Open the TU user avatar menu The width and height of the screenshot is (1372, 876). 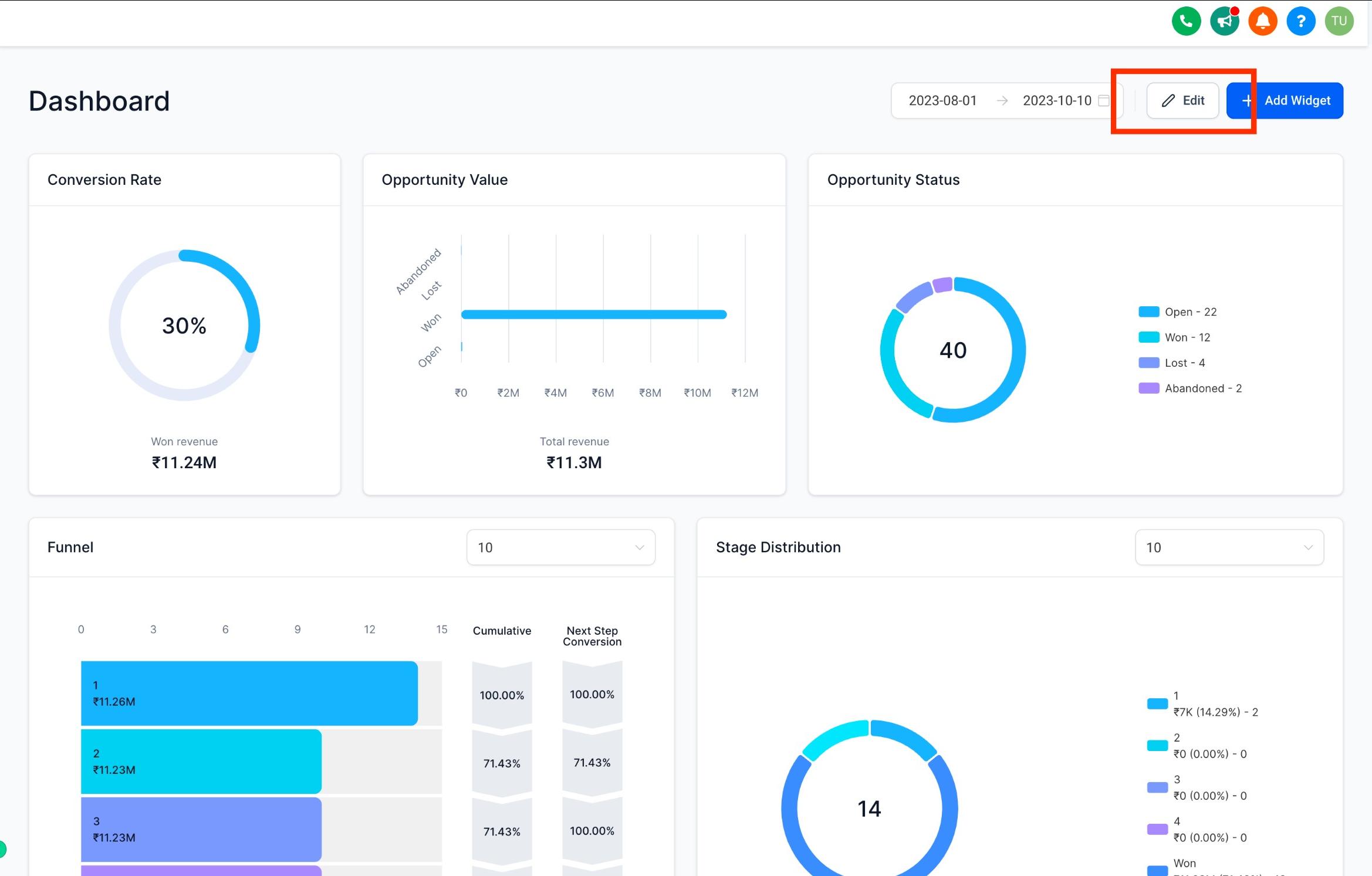coord(1339,21)
